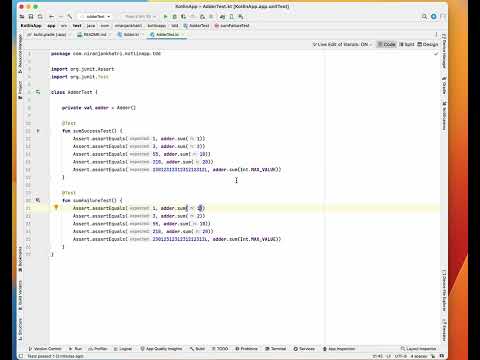
Task: Open the Version Control tool window
Action: (x=45, y=349)
